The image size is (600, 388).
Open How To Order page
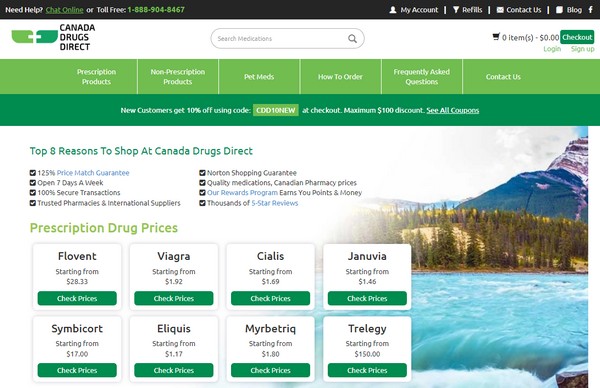point(341,77)
